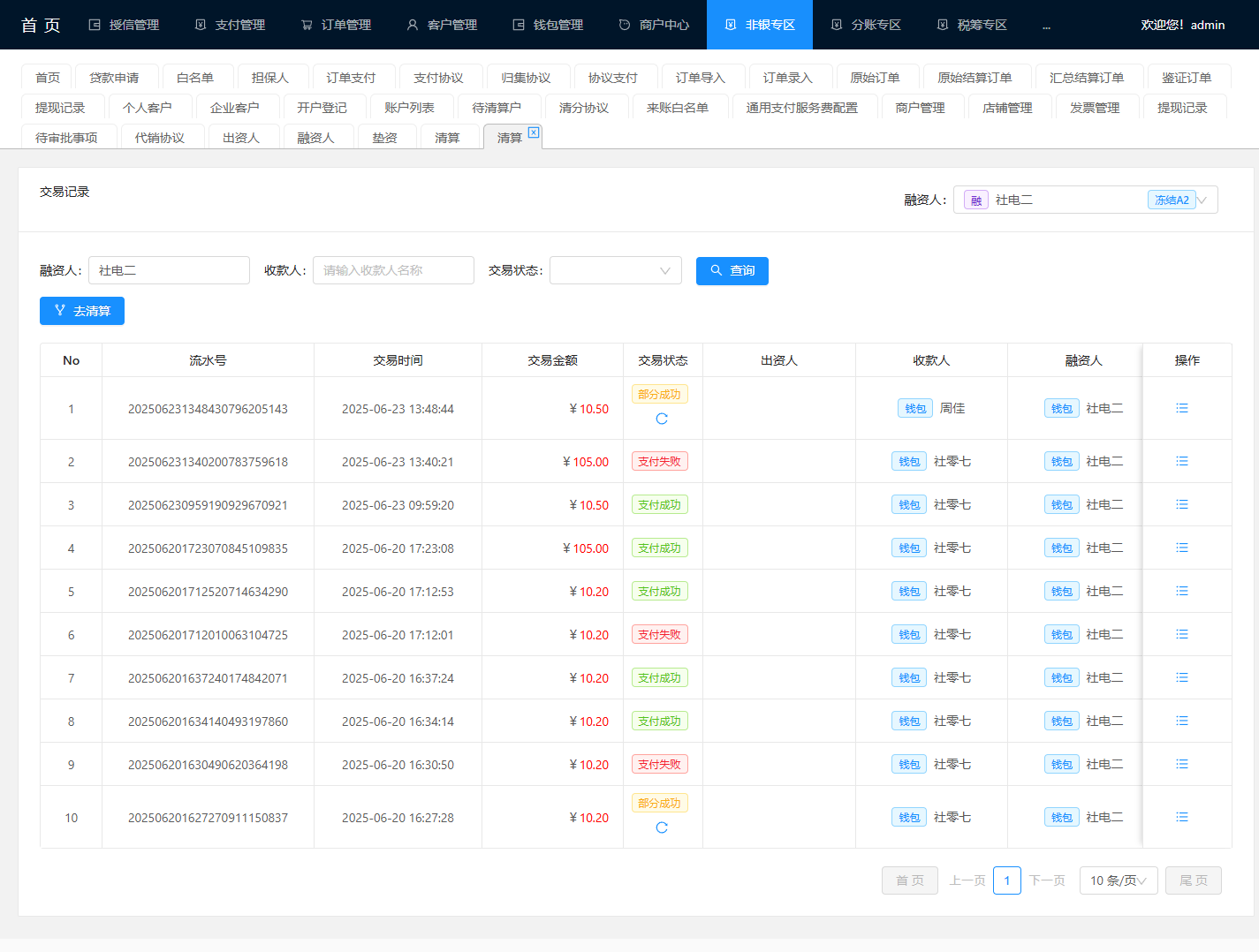Image resolution: width=1259 pixels, height=952 pixels.
Task: Switch to the 个人客户 tab
Action: pos(150,108)
